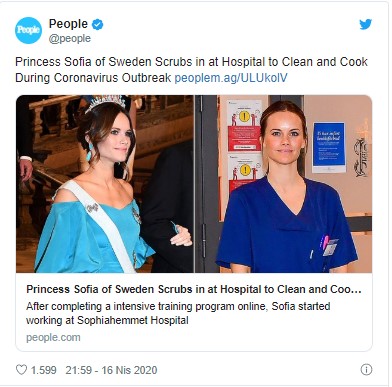
Task: Click the People profile avatar logo
Action: click(28, 30)
